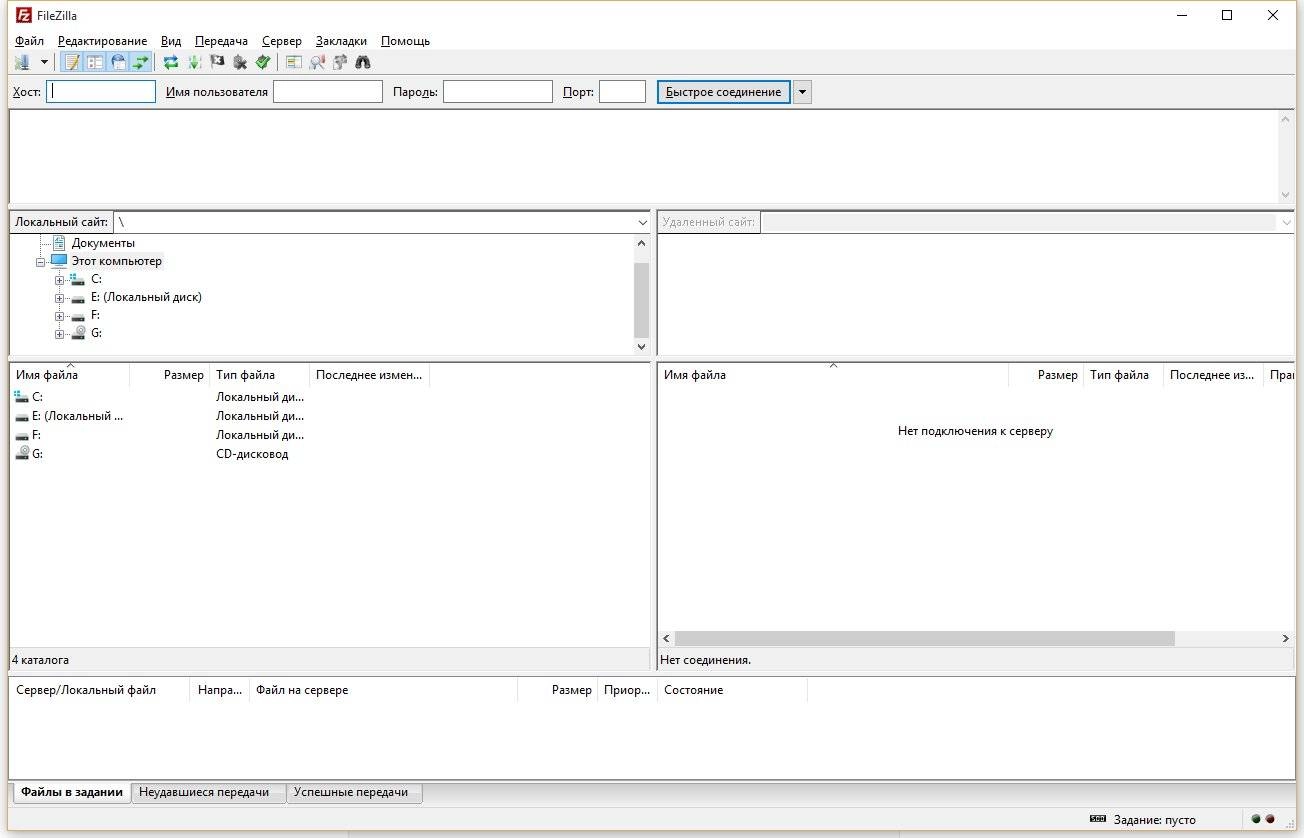Select E: (Локальный ... row in file list
This screenshot has width=1304, height=838.
coord(220,416)
